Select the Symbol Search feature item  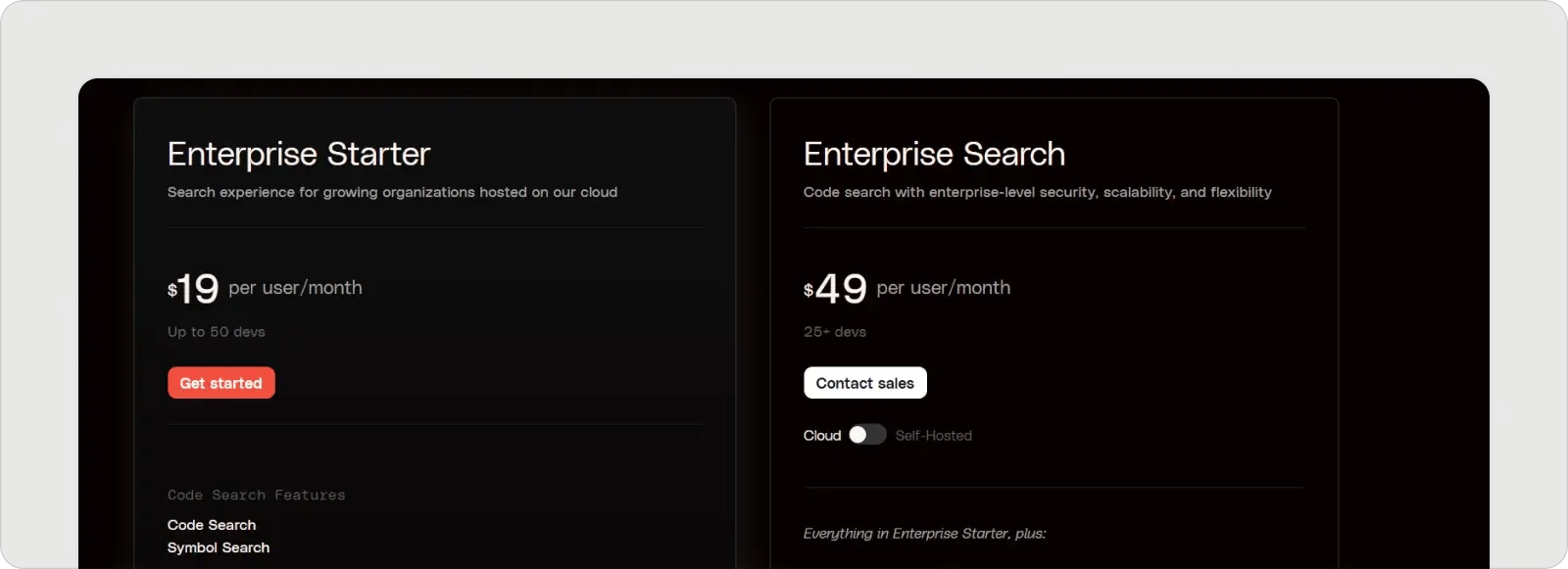(218, 547)
